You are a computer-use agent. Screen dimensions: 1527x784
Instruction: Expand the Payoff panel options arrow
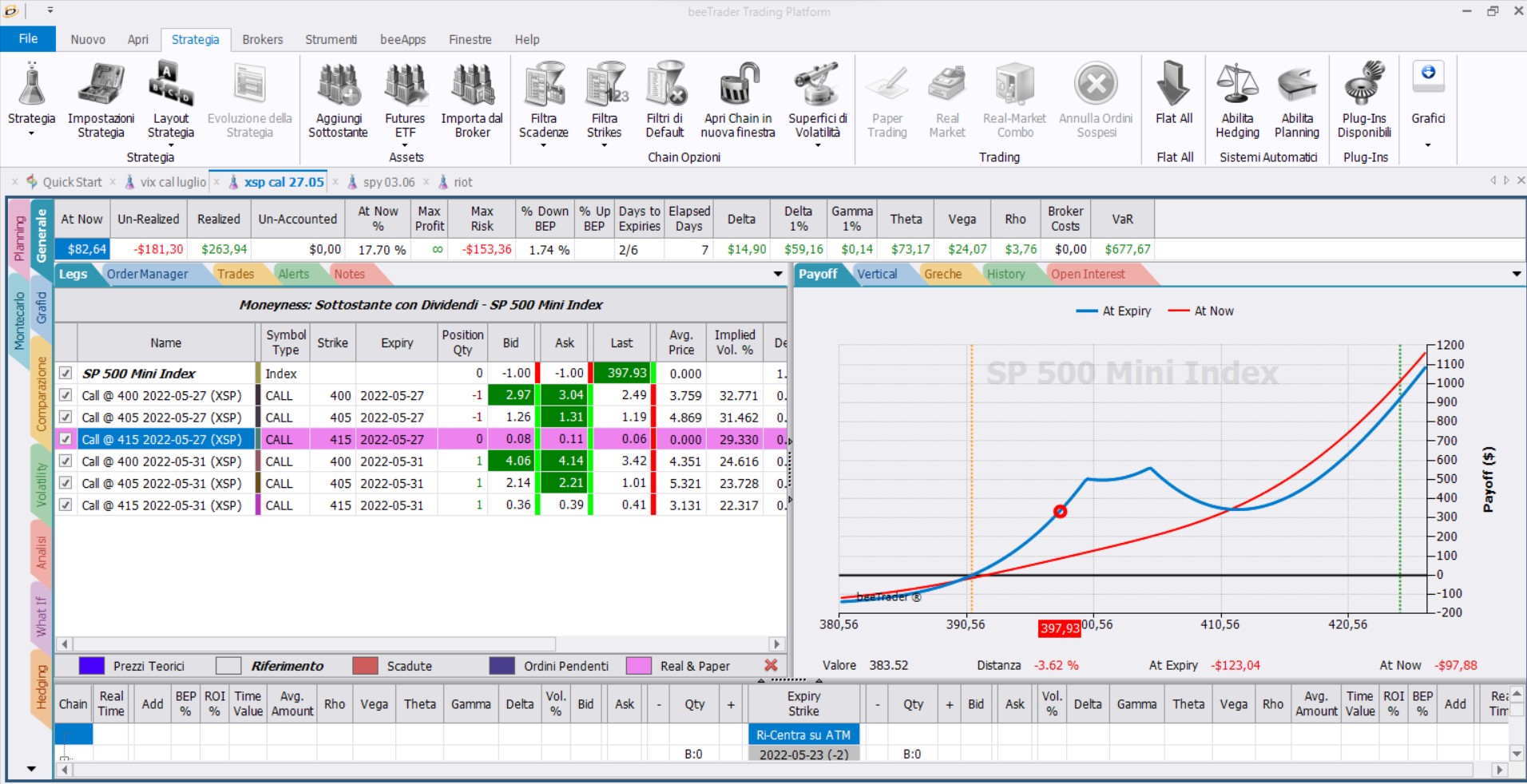click(x=1517, y=274)
